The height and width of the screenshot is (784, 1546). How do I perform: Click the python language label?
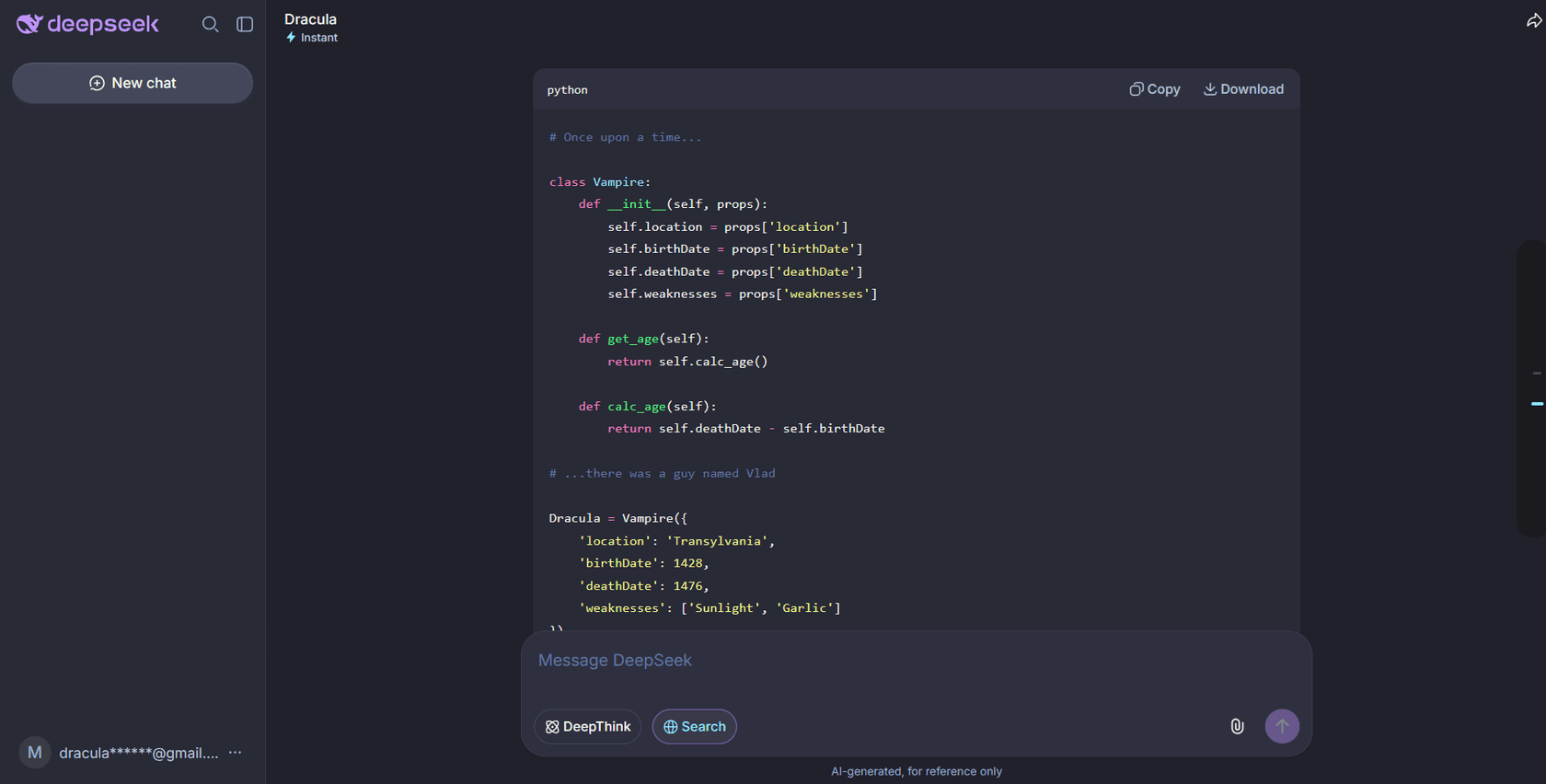point(567,90)
